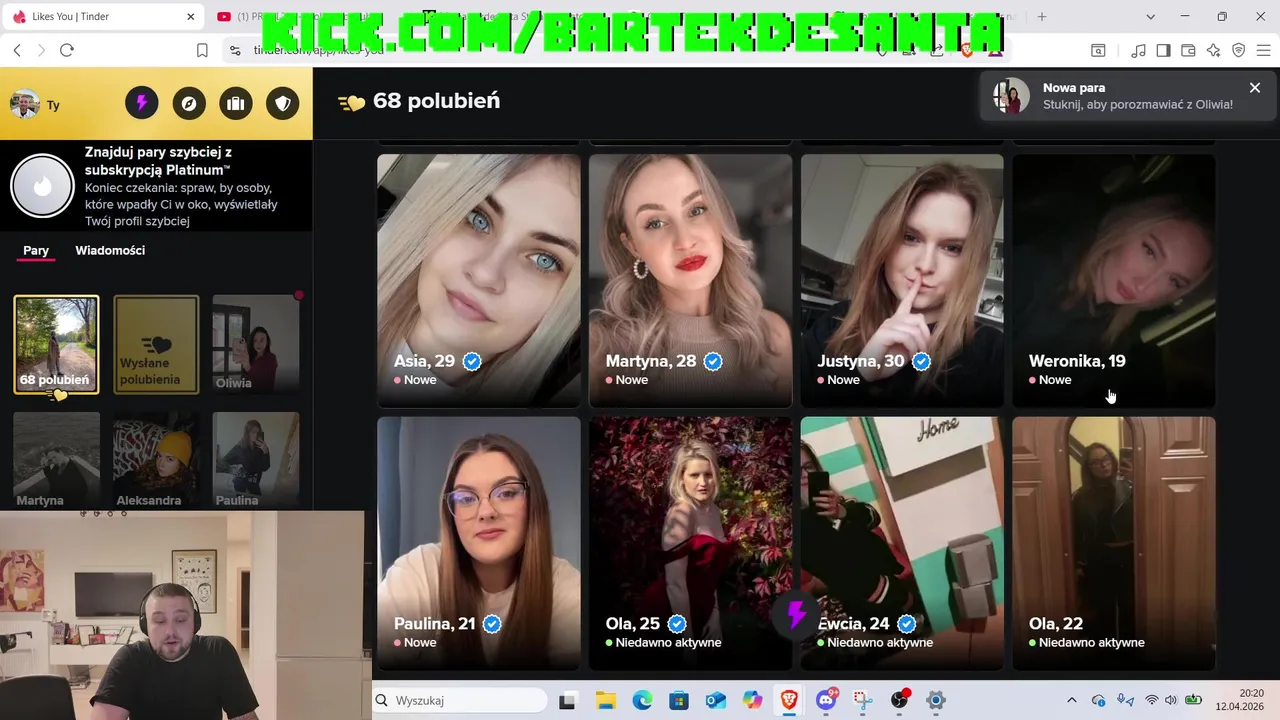Viewport: 1280px width, 720px height.
Task: Toggle the Brave sidebar panel icon
Action: click(x=1163, y=50)
